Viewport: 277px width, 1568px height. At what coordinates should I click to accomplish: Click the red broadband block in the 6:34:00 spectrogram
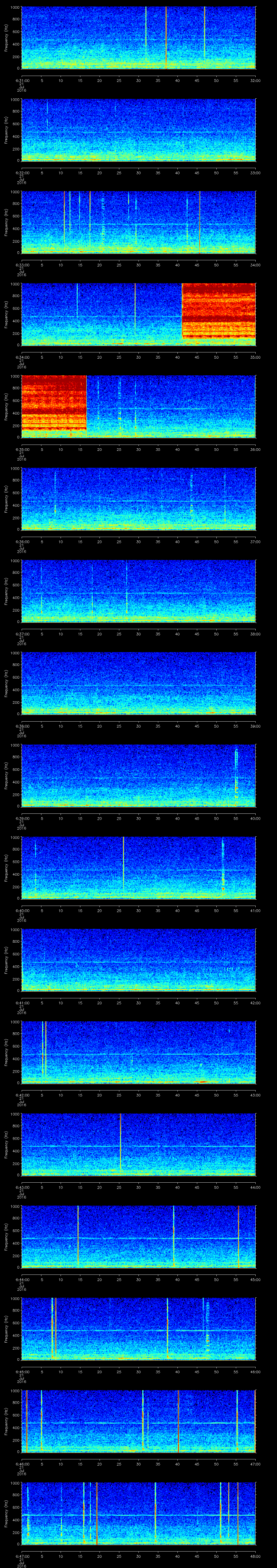(x=219, y=311)
